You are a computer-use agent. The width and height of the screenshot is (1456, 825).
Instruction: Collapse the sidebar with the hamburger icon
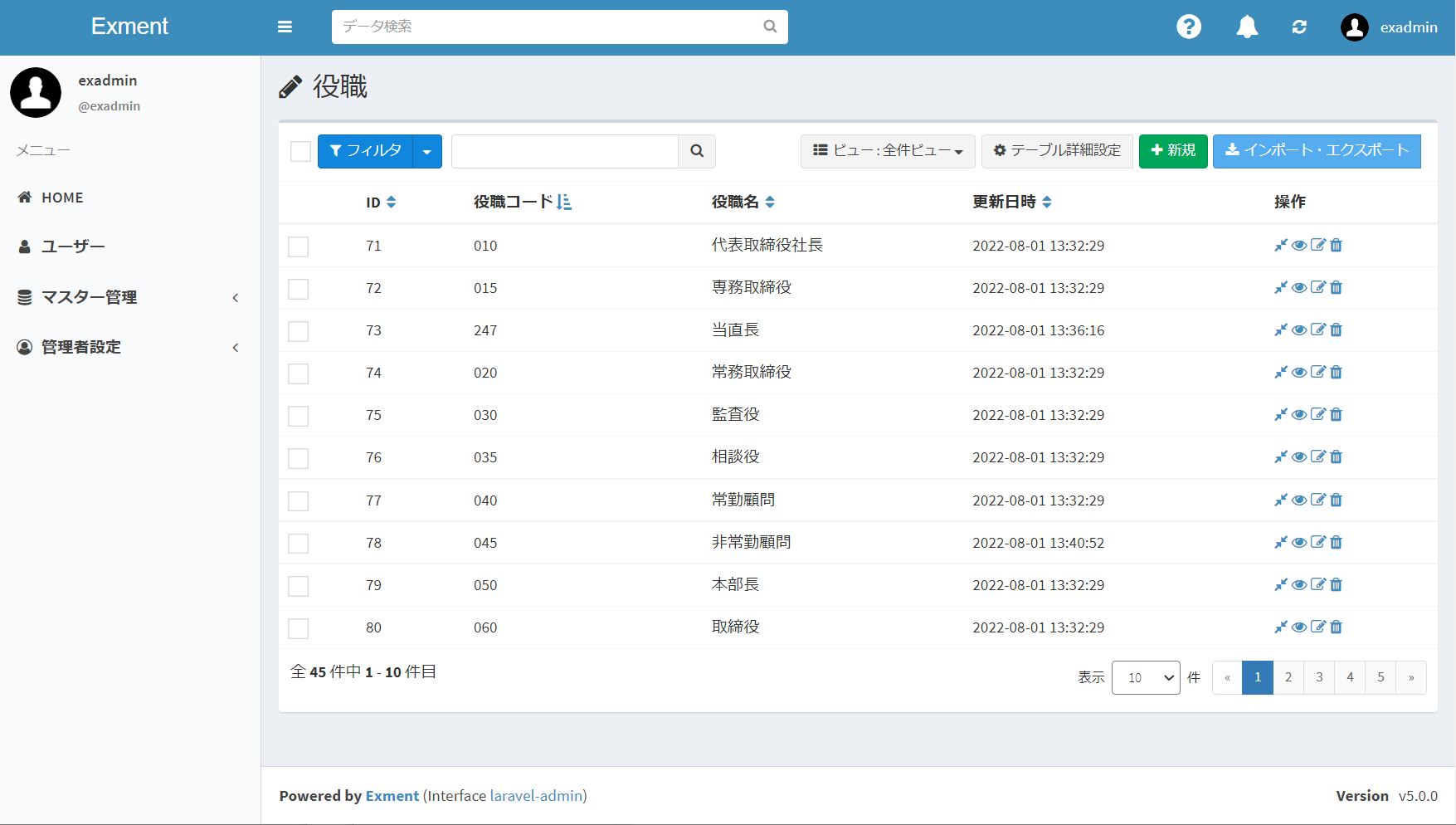(x=285, y=27)
